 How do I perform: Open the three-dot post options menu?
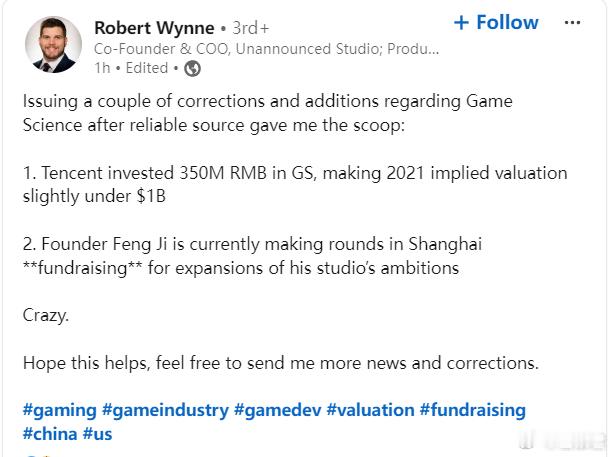click(x=572, y=22)
